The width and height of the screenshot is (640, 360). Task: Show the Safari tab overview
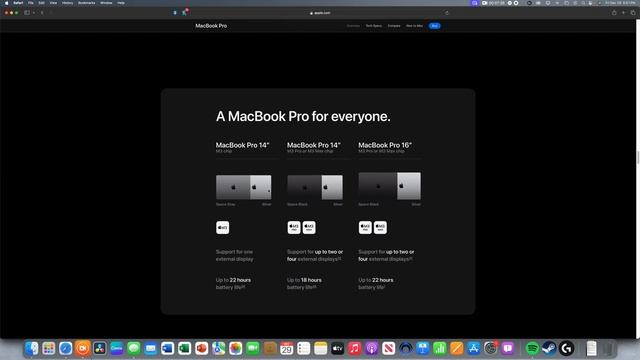(x=633, y=13)
